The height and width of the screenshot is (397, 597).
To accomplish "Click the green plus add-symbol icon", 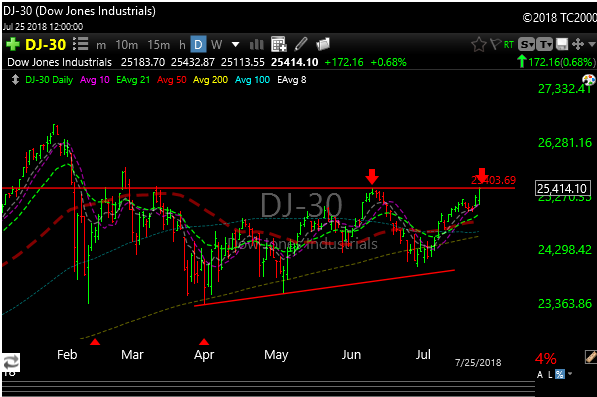I will (13, 44).
